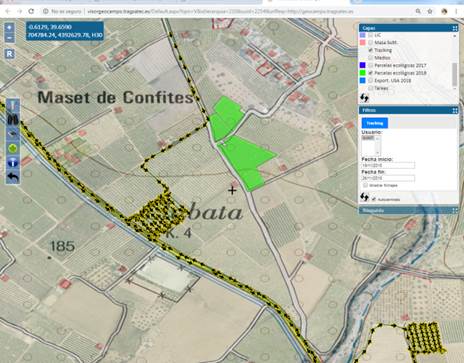Zoom in with the map plus button
Screen dimensions: 464x363
(x=9, y=28)
